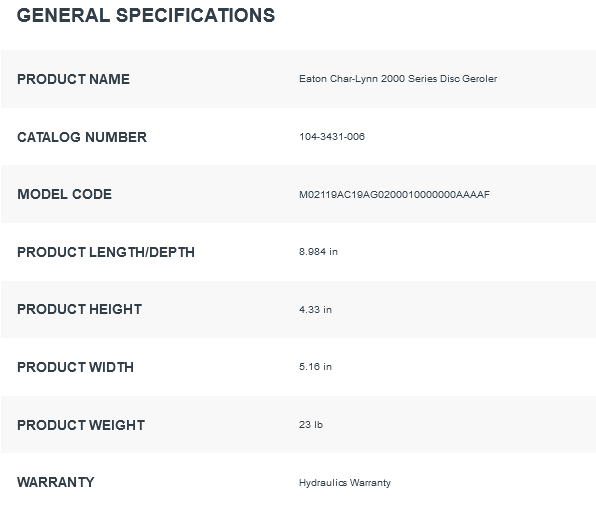
Task: Click the GENERAL SPECIFICATIONS heading
Action: pos(146,16)
